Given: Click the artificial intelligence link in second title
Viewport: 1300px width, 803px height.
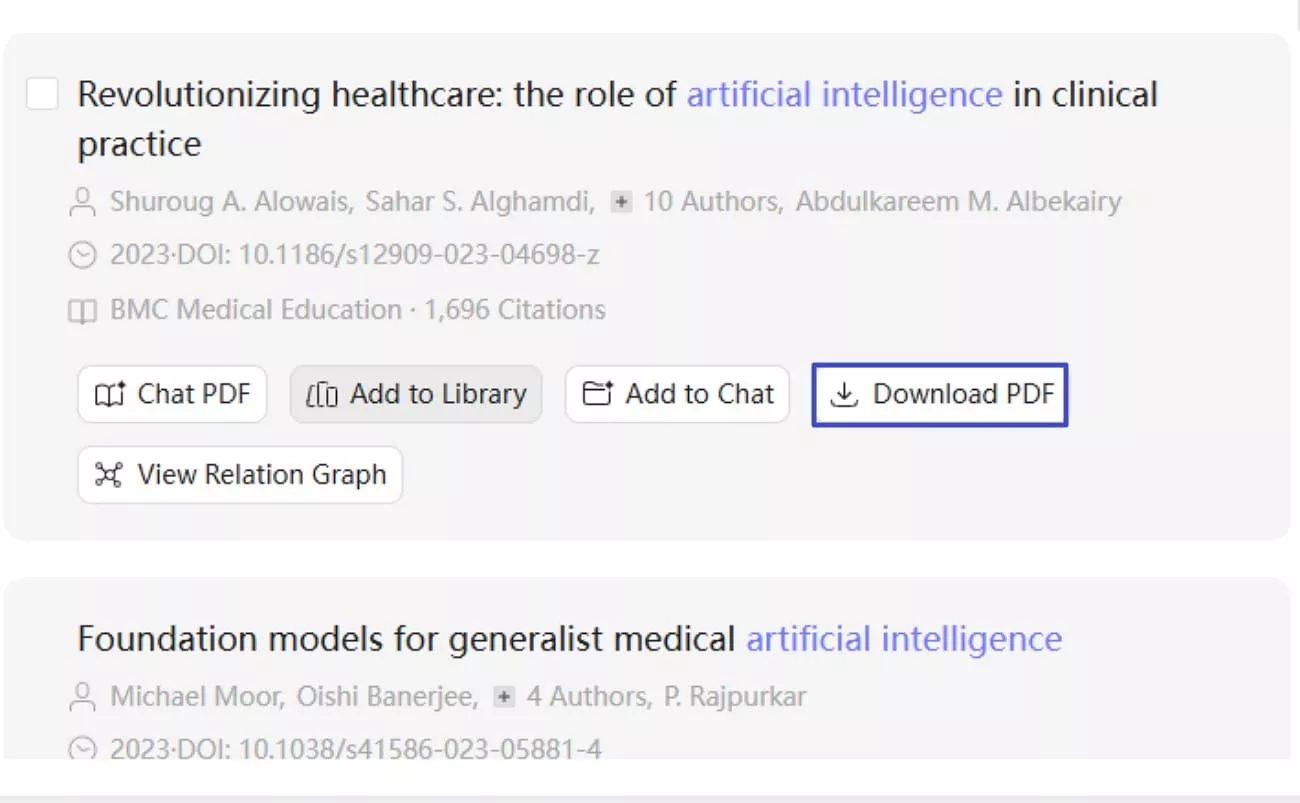Looking at the screenshot, I should pyautogui.click(x=903, y=638).
